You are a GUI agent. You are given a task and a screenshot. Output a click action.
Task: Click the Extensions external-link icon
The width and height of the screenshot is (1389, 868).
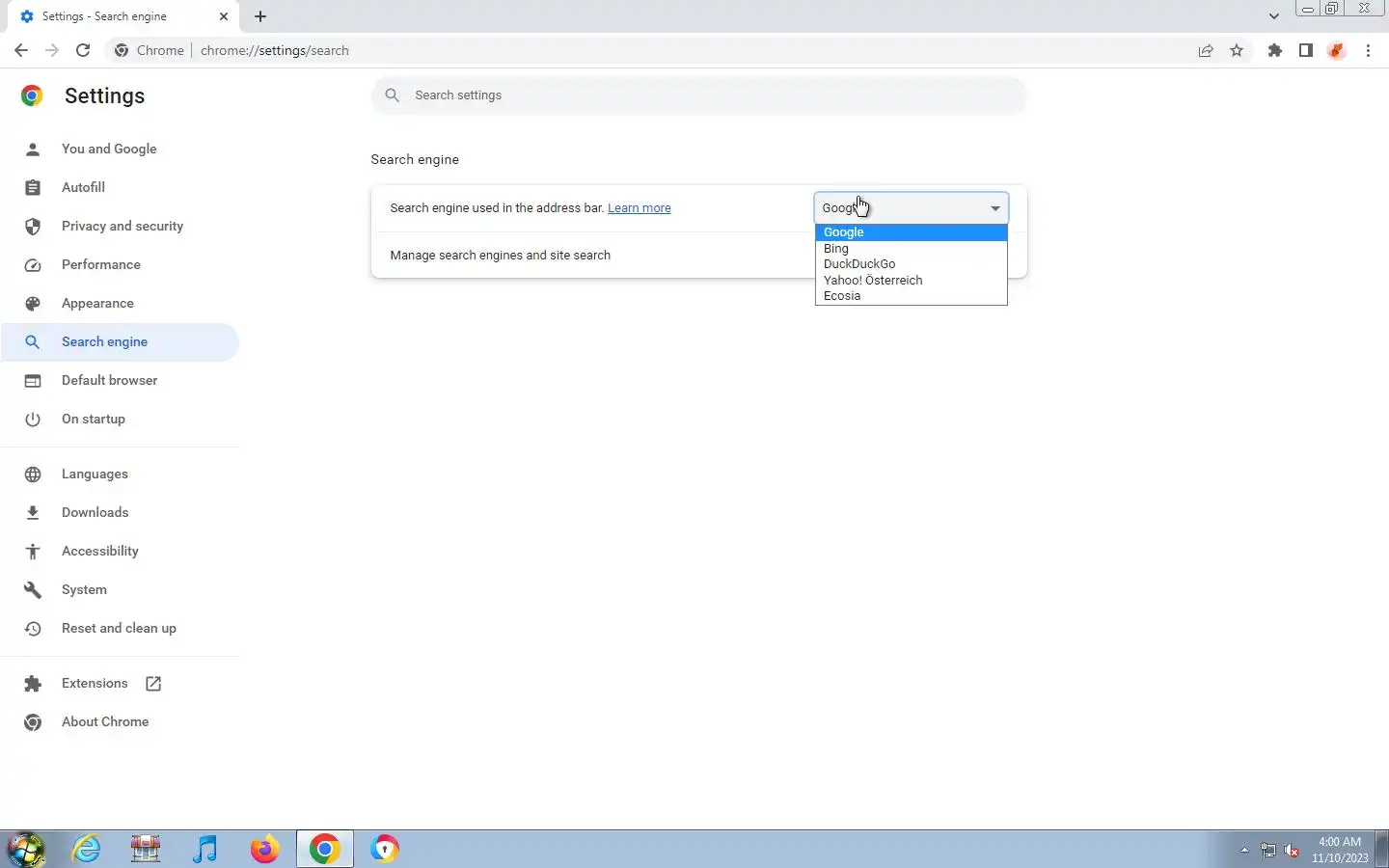click(153, 683)
